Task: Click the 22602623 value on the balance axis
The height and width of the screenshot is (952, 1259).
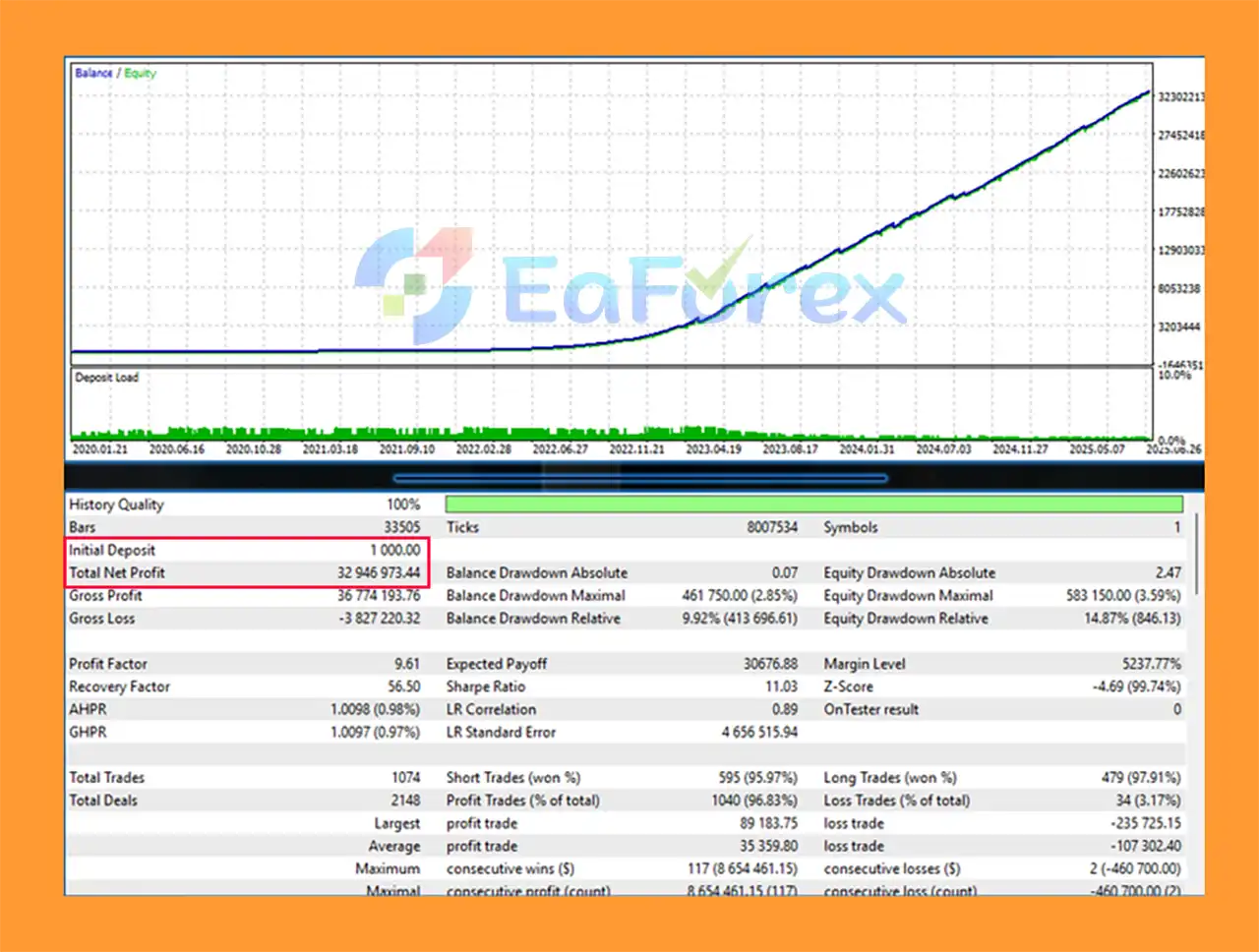Action: pos(1180,173)
